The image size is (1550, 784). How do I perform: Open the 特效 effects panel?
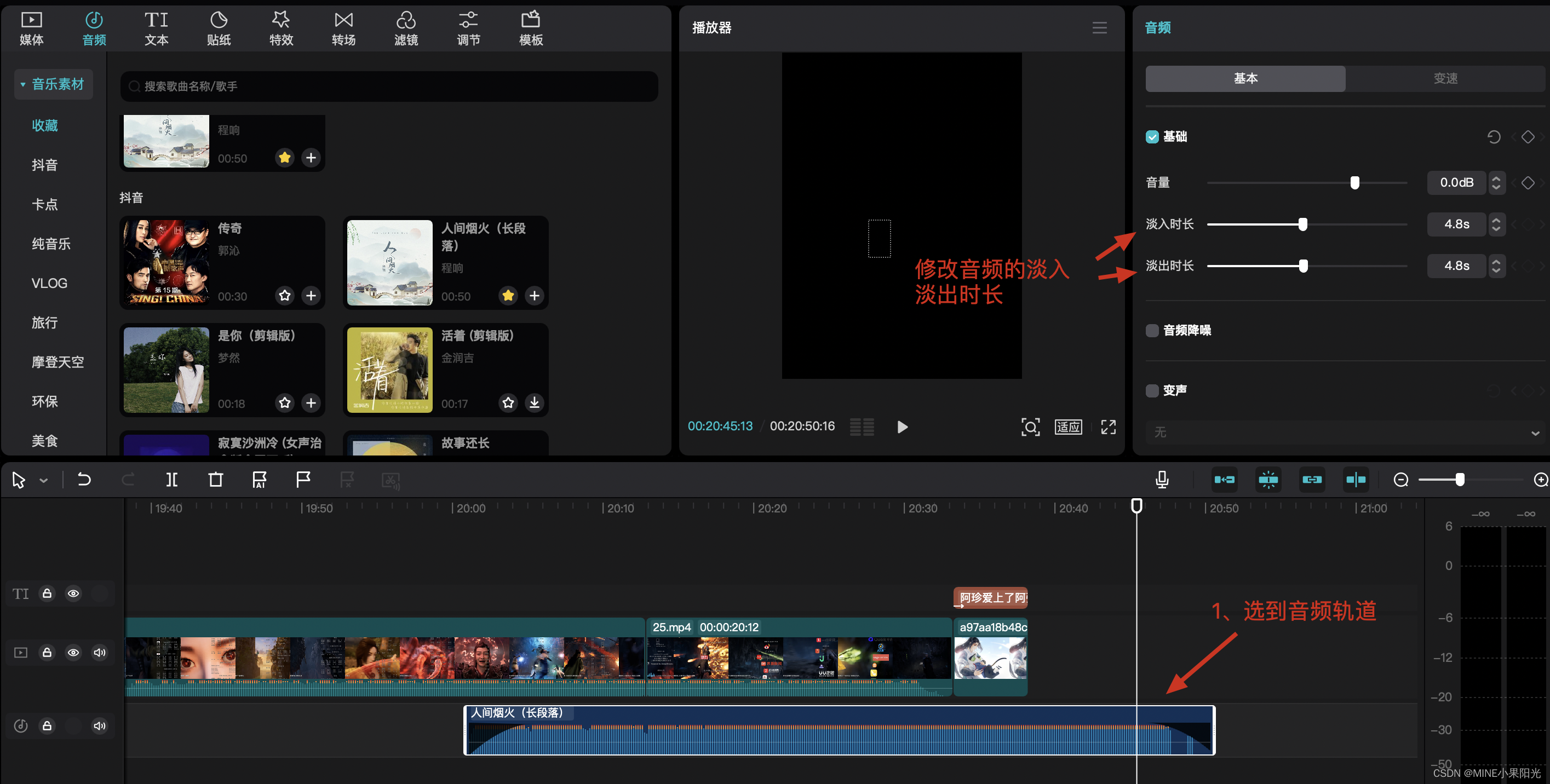tap(281, 28)
